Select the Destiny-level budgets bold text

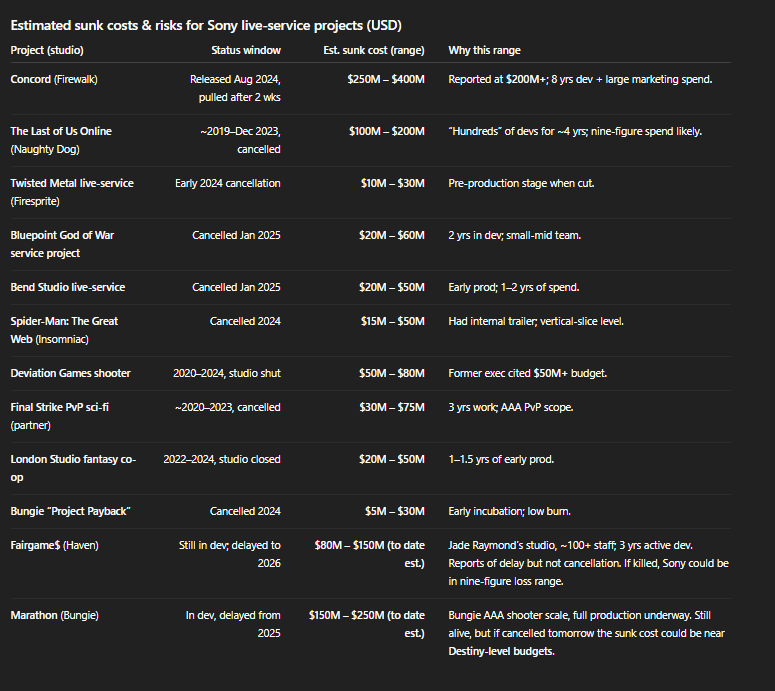[501, 651]
